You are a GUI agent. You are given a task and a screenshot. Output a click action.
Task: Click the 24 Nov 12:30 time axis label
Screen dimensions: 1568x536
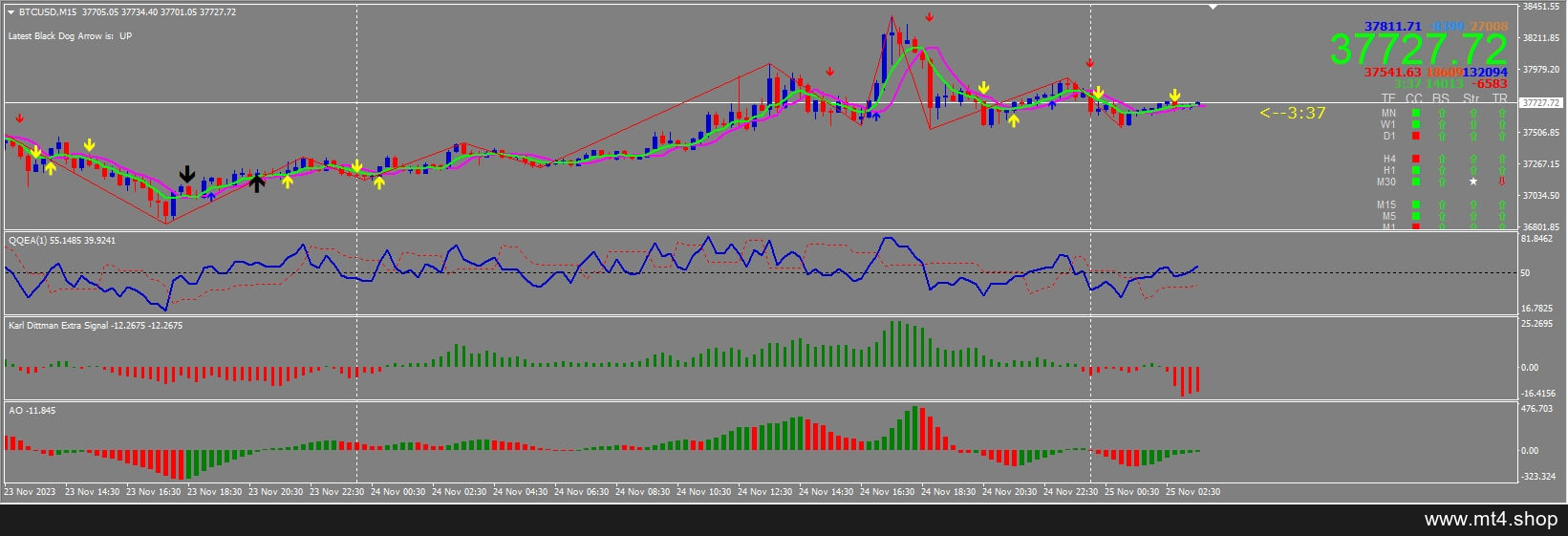click(x=765, y=492)
